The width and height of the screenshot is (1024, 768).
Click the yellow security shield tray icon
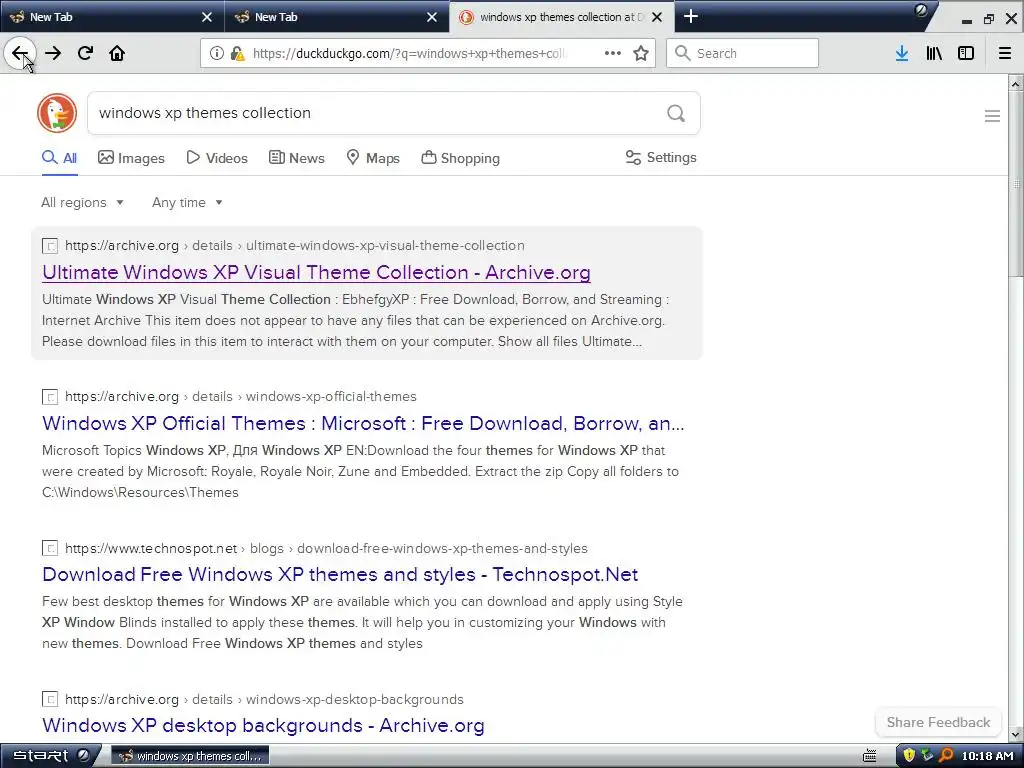[908, 756]
